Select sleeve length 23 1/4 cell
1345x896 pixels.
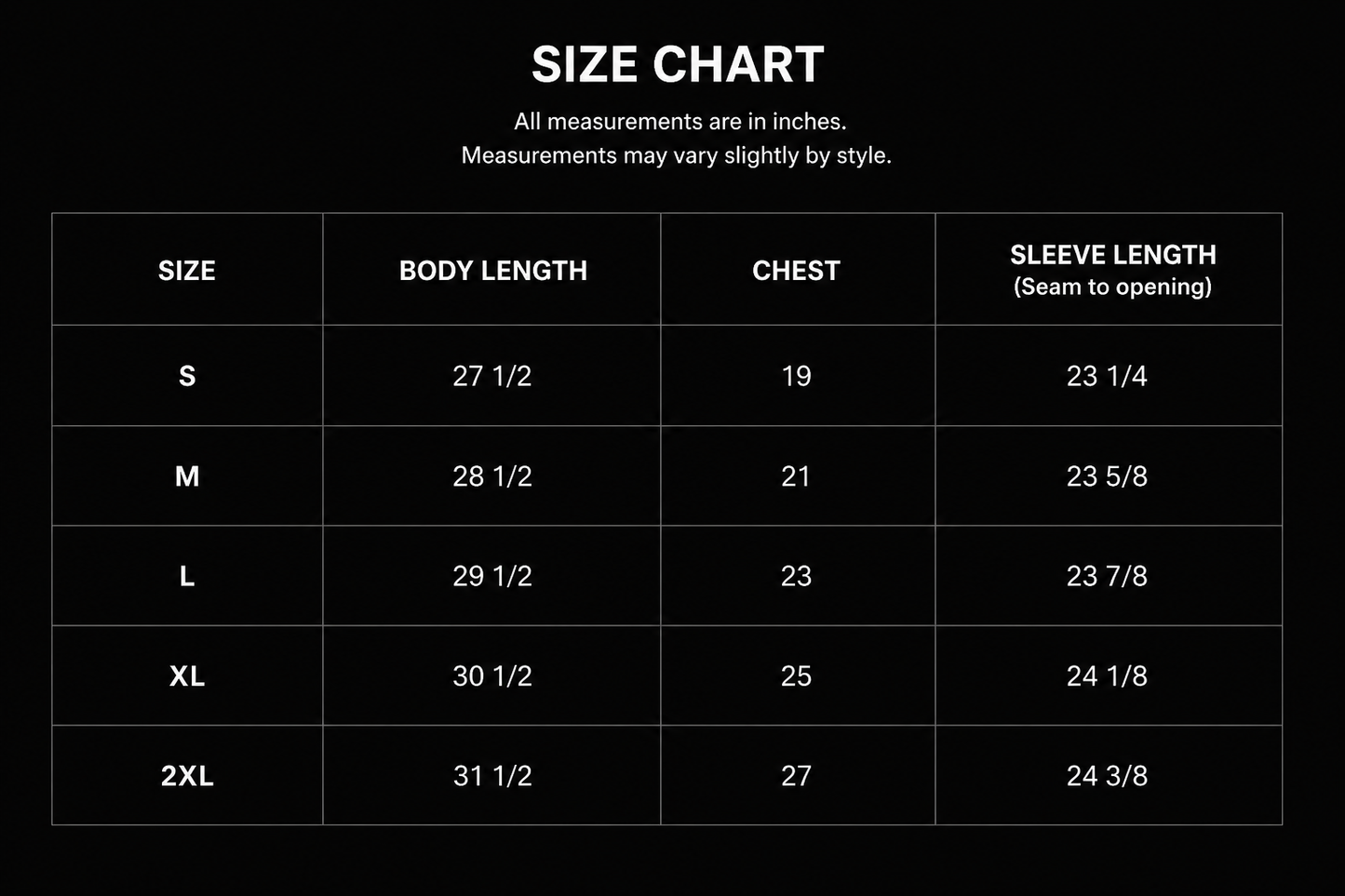pyautogui.click(x=1107, y=376)
